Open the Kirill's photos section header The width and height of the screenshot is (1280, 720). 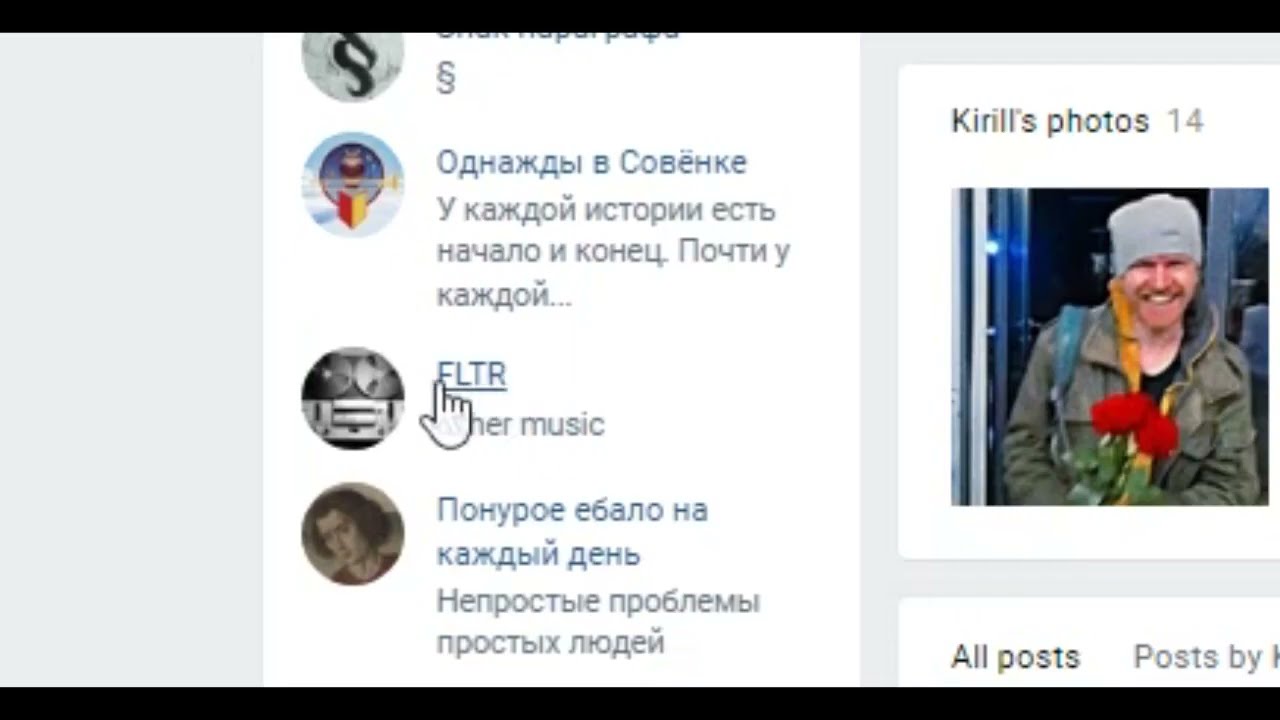[1050, 121]
